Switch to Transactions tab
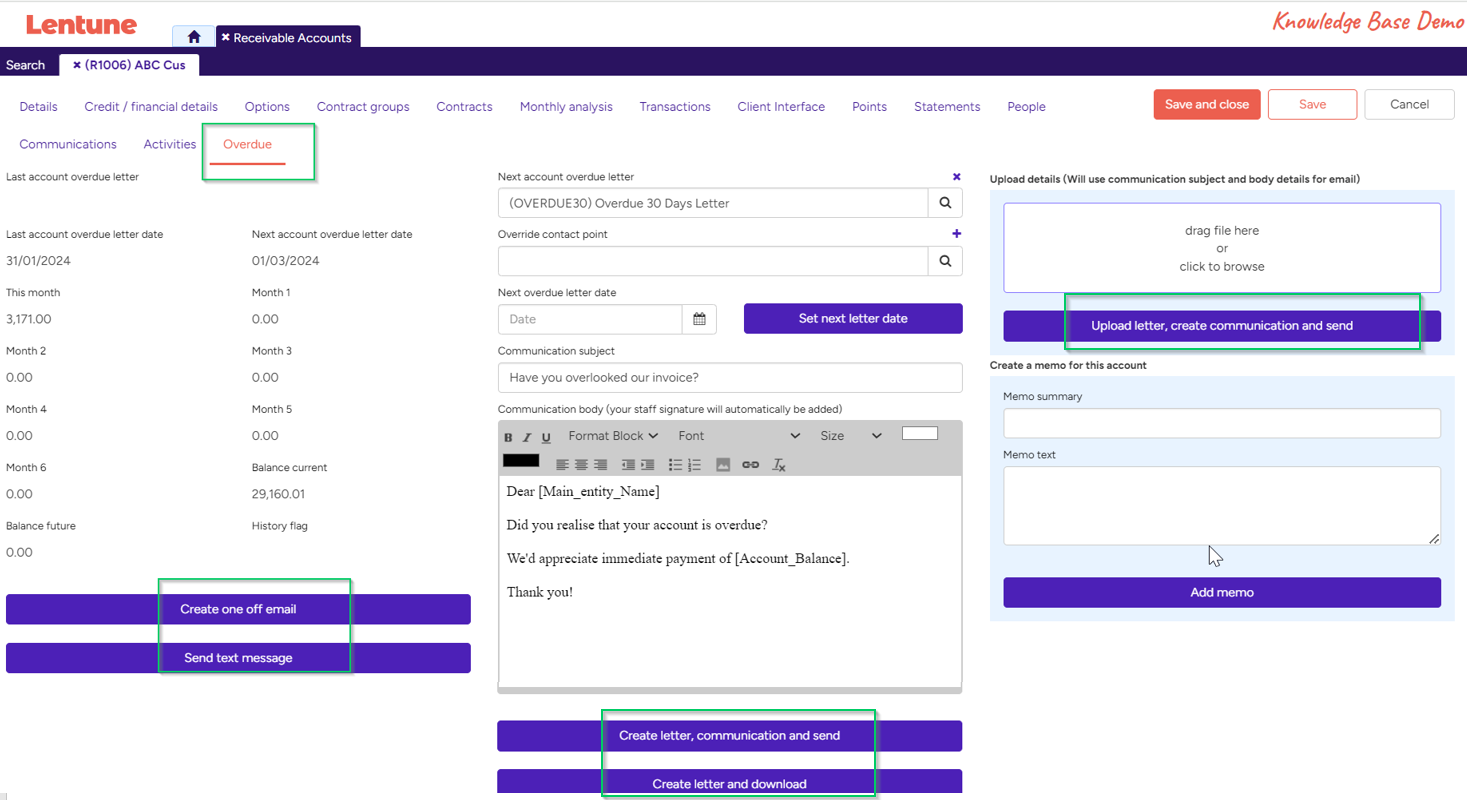1467x800 pixels. click(675, 106)
